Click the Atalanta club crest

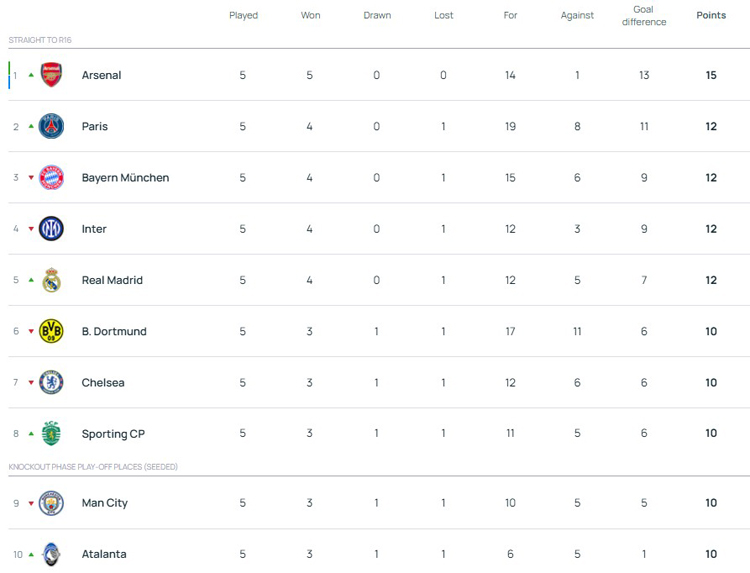pos(51,554)
